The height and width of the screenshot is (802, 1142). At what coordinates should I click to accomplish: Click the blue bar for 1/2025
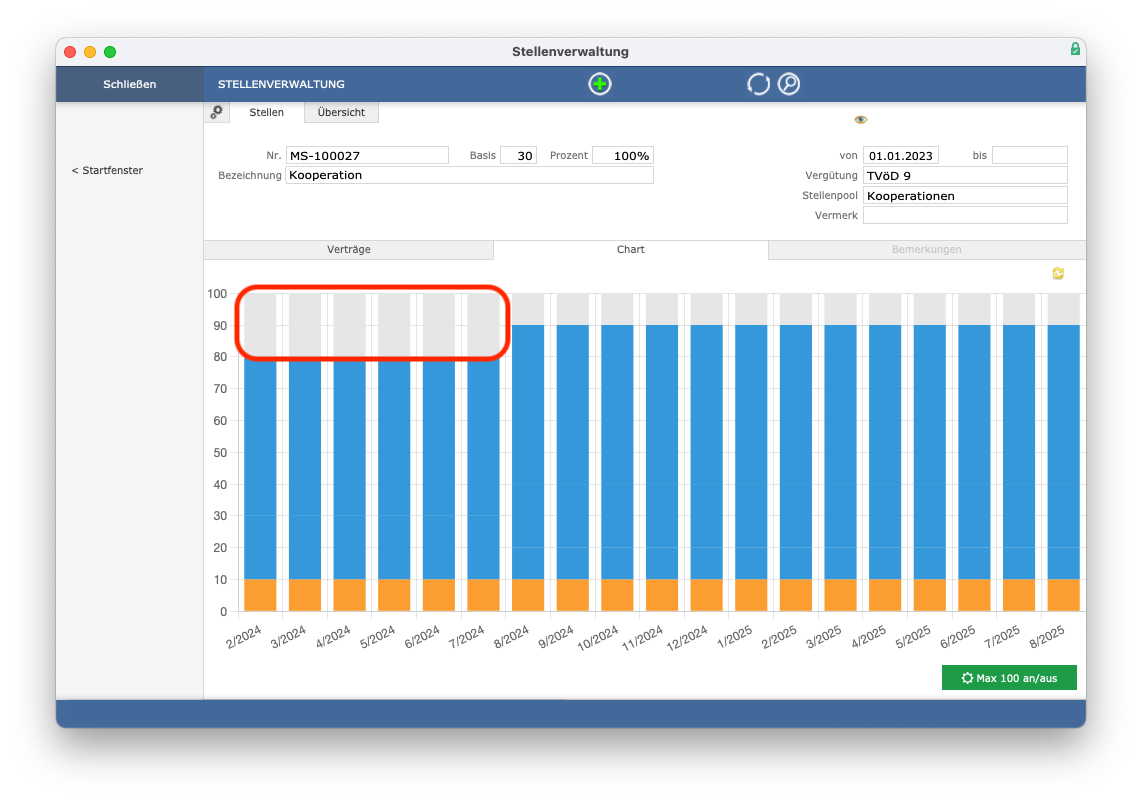751,452
